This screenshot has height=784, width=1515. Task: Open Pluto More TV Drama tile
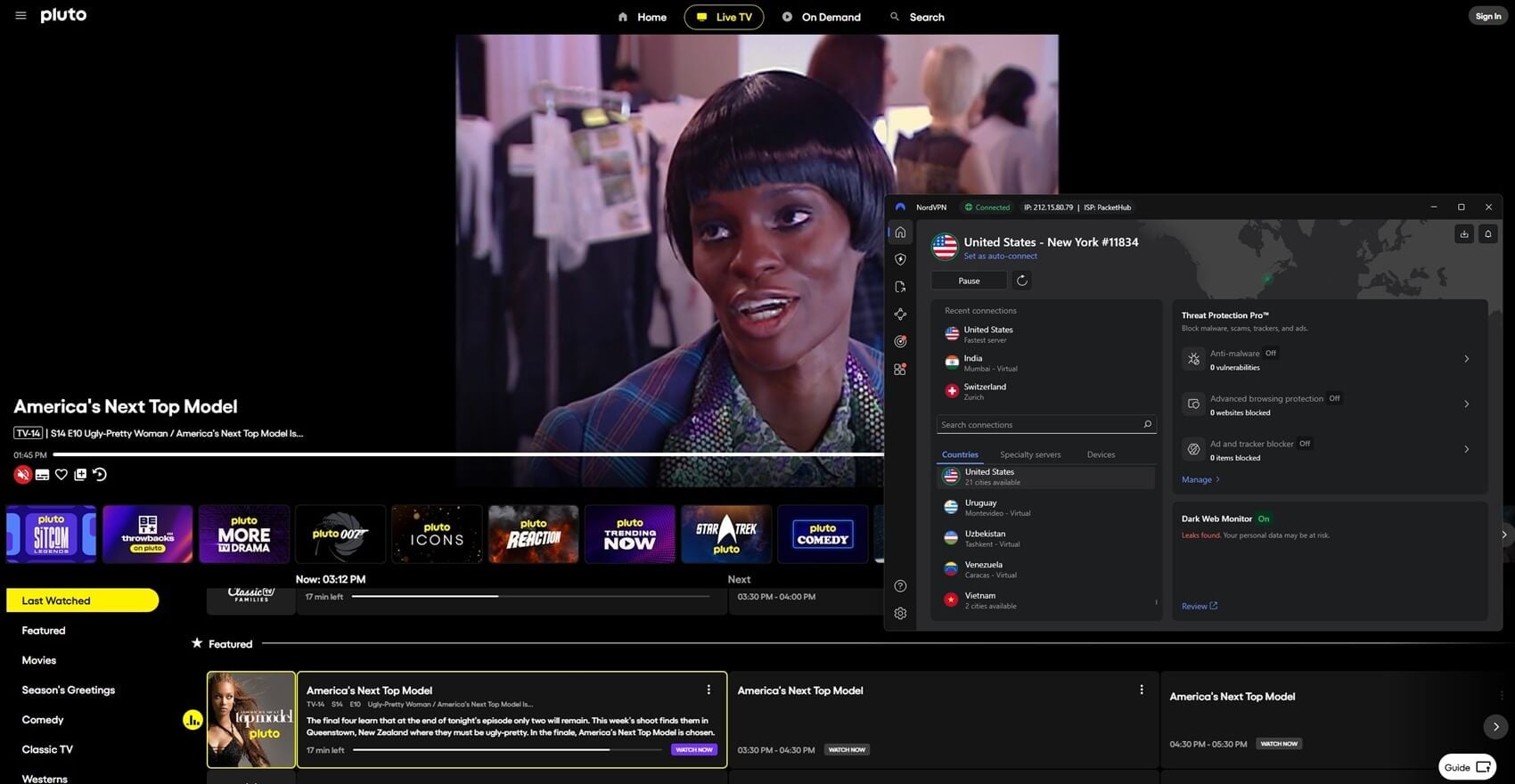[x=244, y=534]
